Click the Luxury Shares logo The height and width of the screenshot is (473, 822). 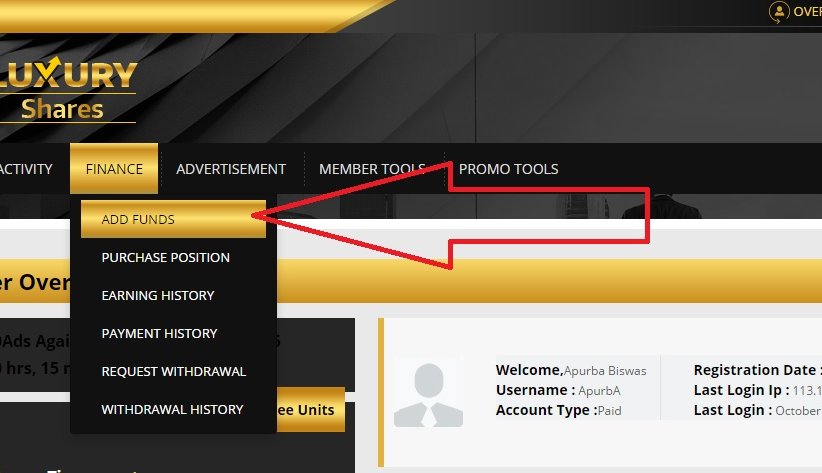(x=68, y=89)
